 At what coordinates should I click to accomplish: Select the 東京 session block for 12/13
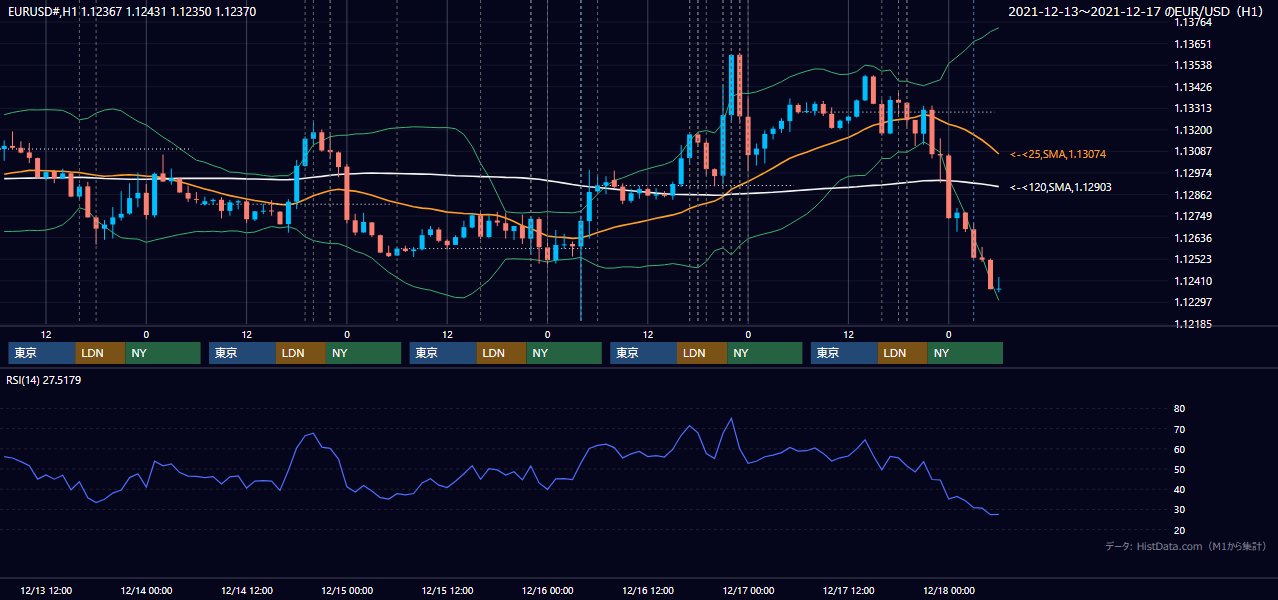41,353
